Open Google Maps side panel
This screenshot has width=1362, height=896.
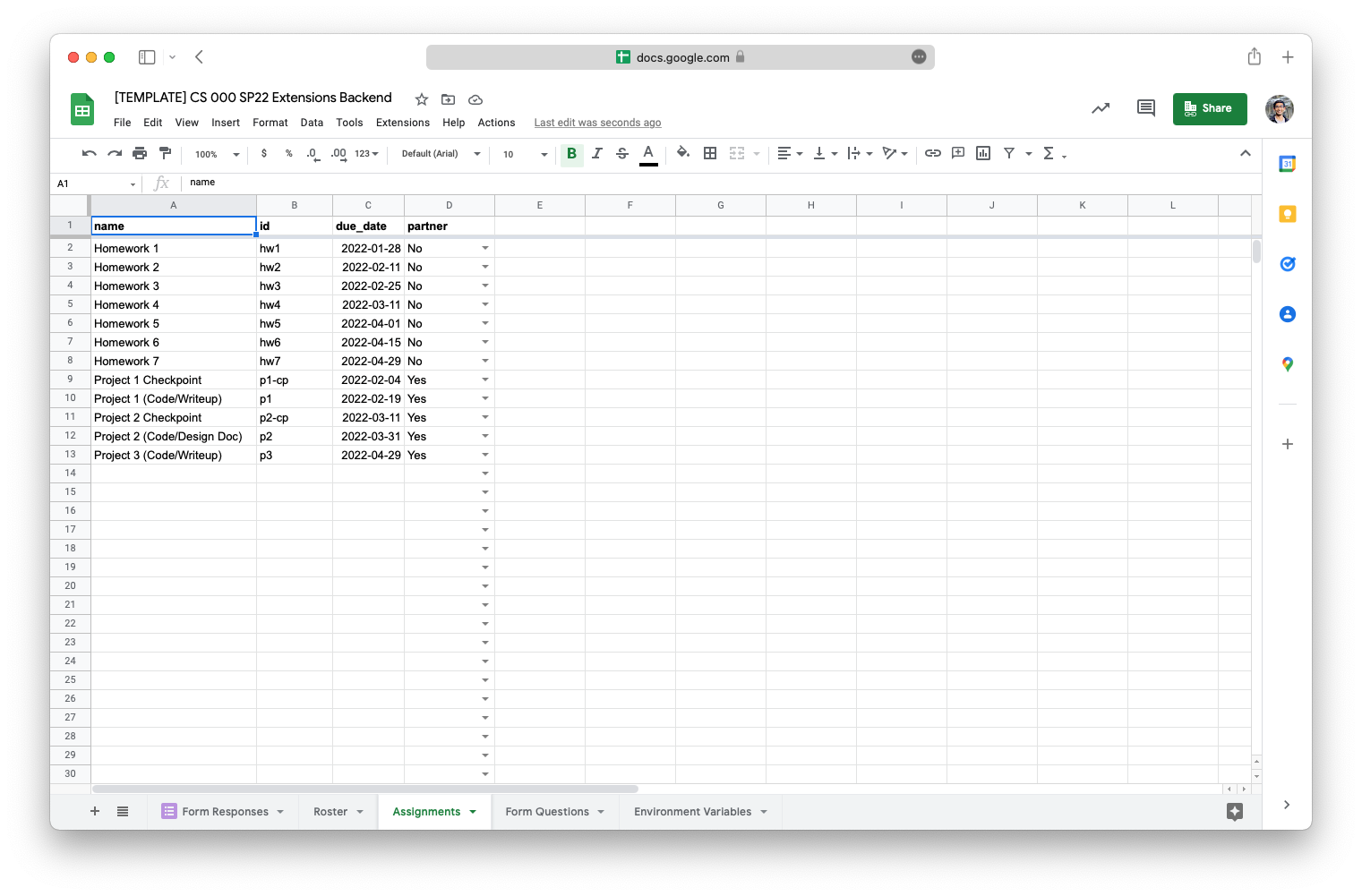pos(1288,364)
